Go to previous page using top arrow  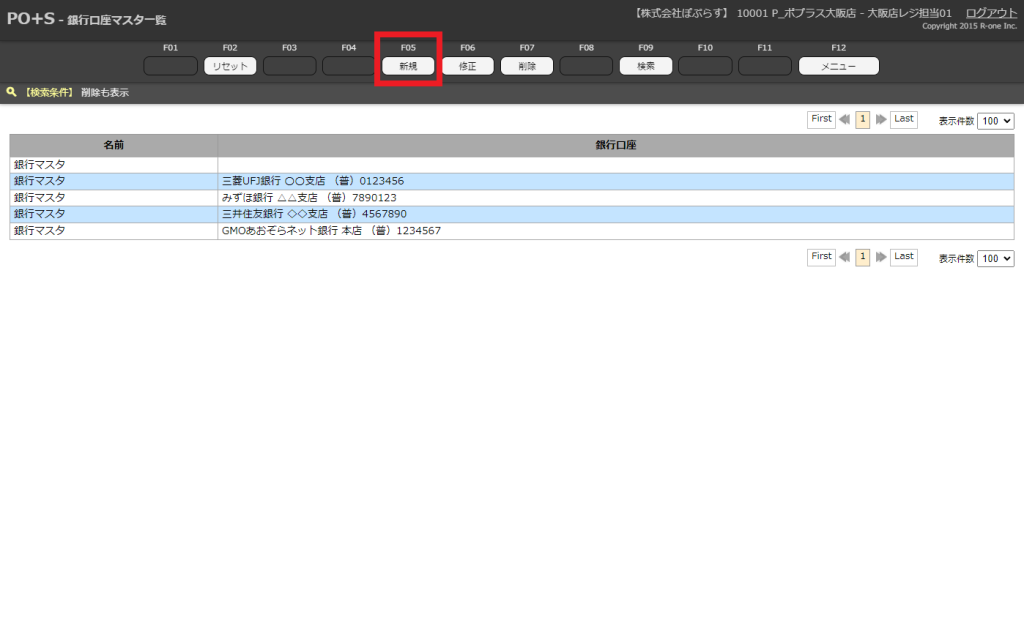pos(845,119)
